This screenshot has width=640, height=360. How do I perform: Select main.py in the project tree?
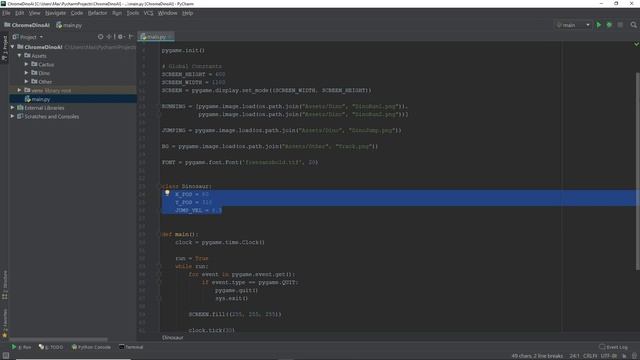click(x=73, y=99)
